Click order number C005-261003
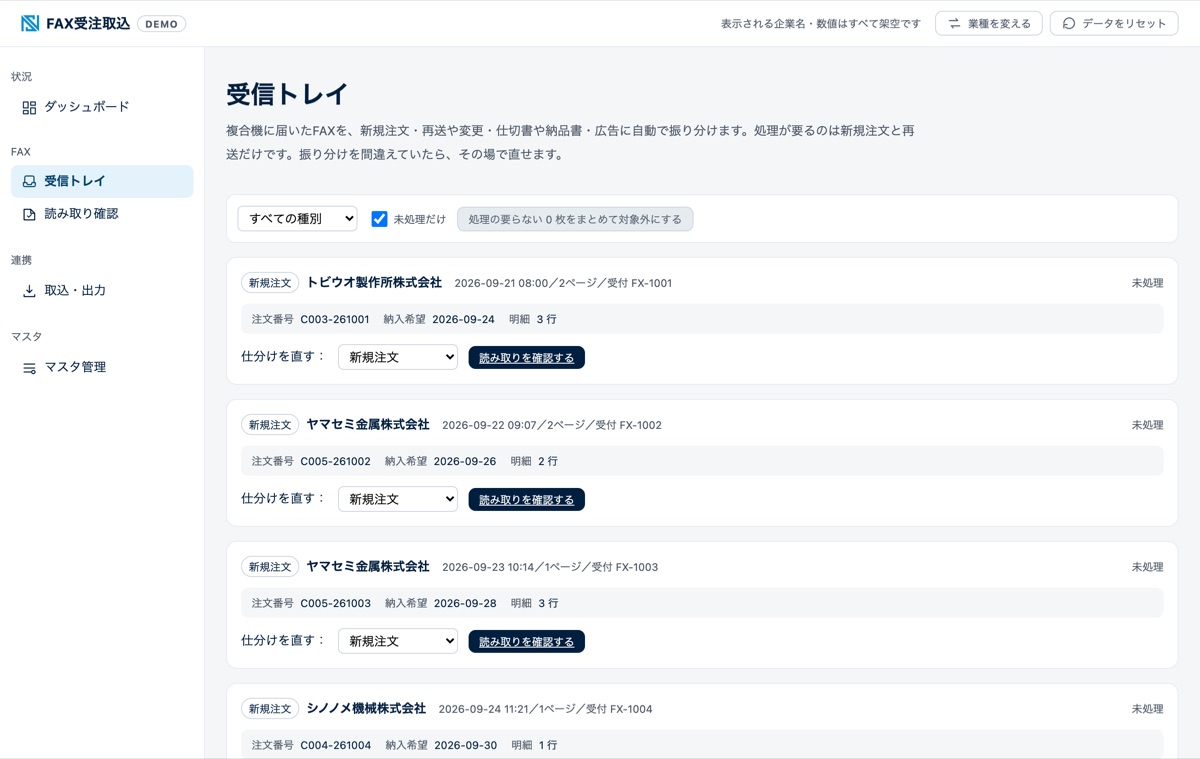The image size is (1200, 759). pyautogui.click(x=335, y=604)
